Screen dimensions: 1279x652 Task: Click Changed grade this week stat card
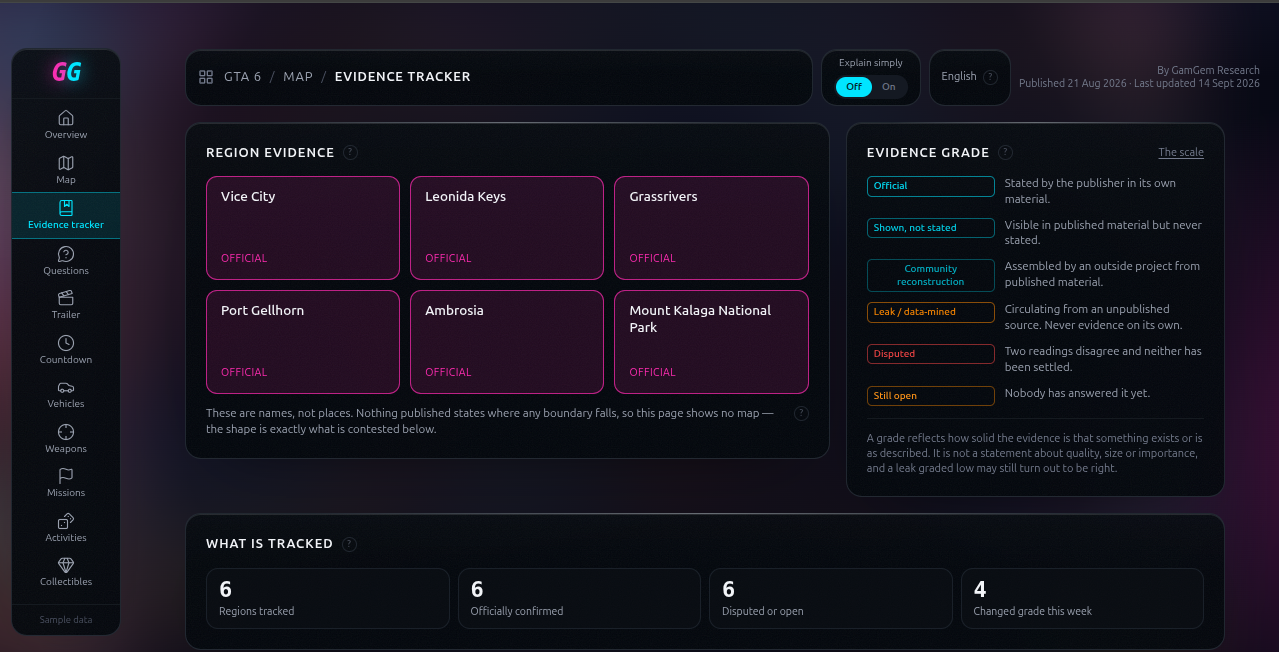coord(1082,598)
